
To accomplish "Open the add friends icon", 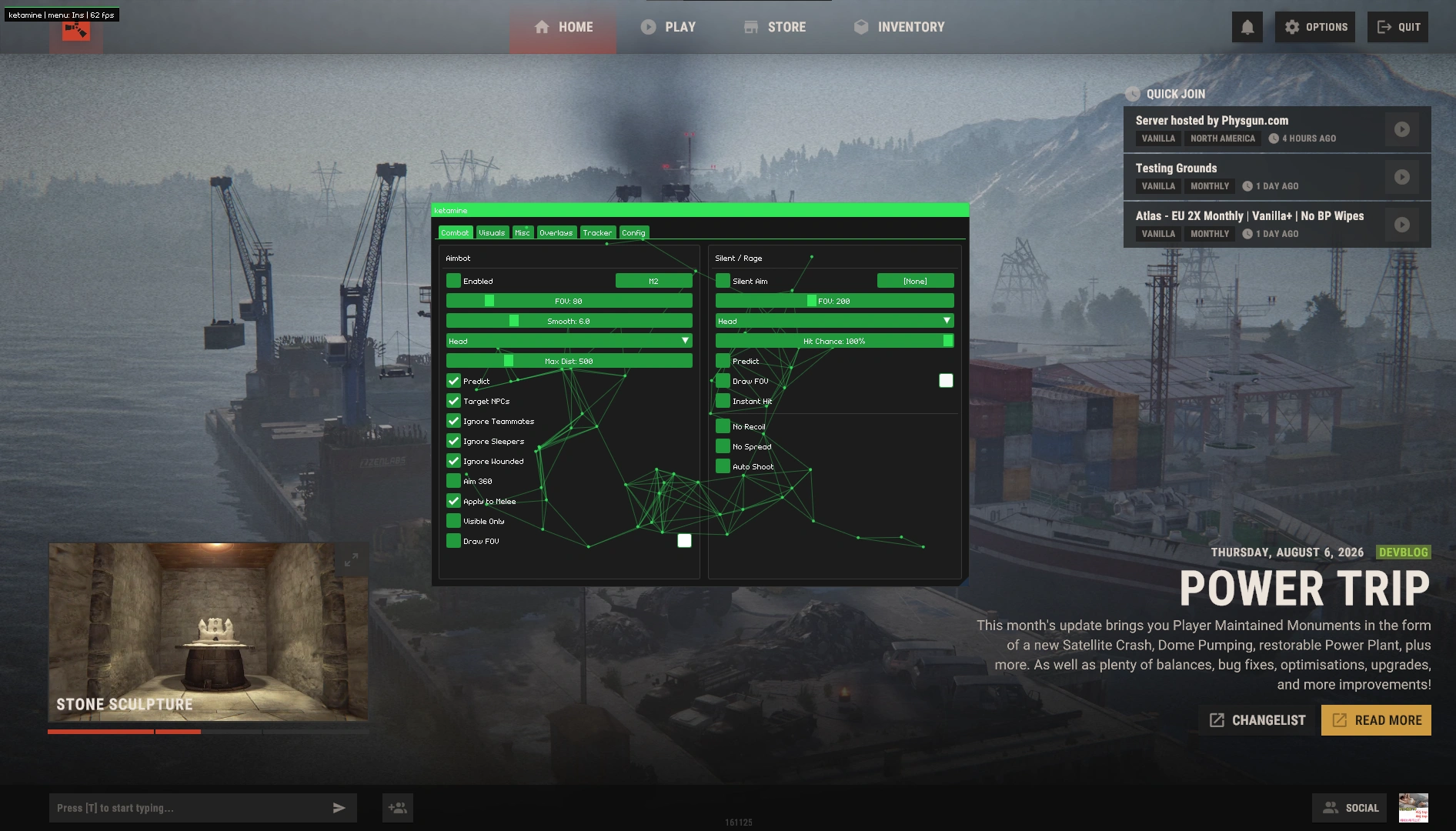I will 398,808.
